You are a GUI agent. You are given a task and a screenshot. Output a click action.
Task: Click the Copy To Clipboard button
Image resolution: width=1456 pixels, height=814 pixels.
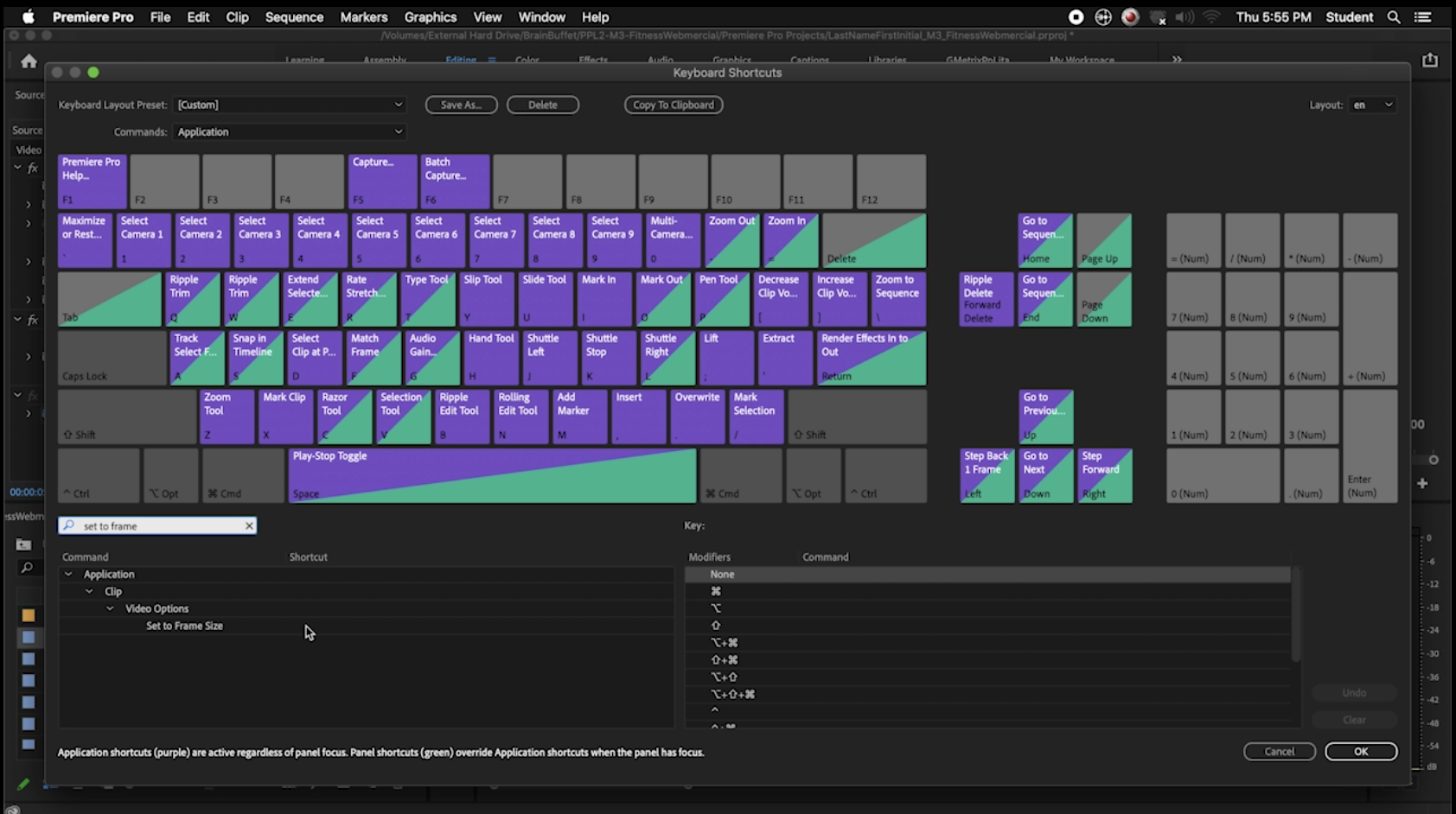673,105
